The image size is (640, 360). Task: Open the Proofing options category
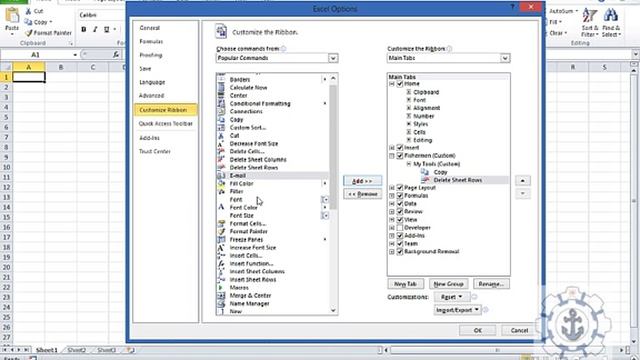pos(165,55)
